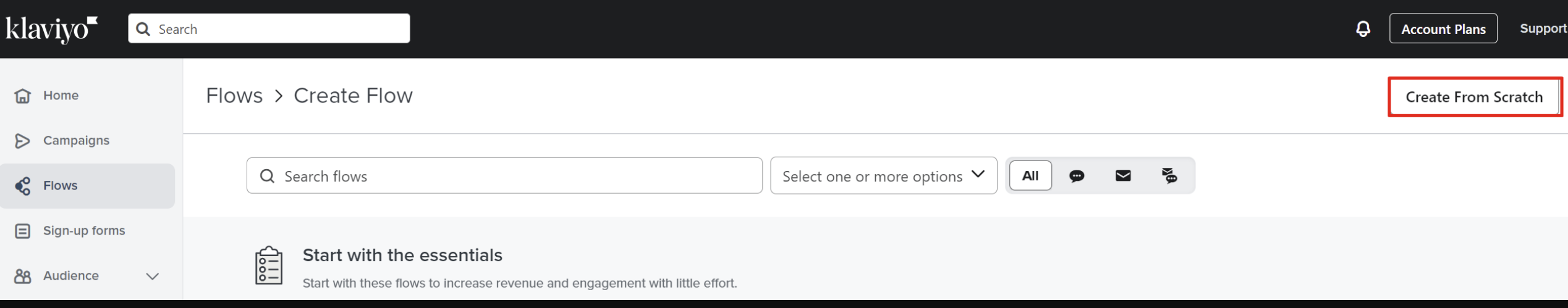Click the clipboard essentials icon

[269, 265]
